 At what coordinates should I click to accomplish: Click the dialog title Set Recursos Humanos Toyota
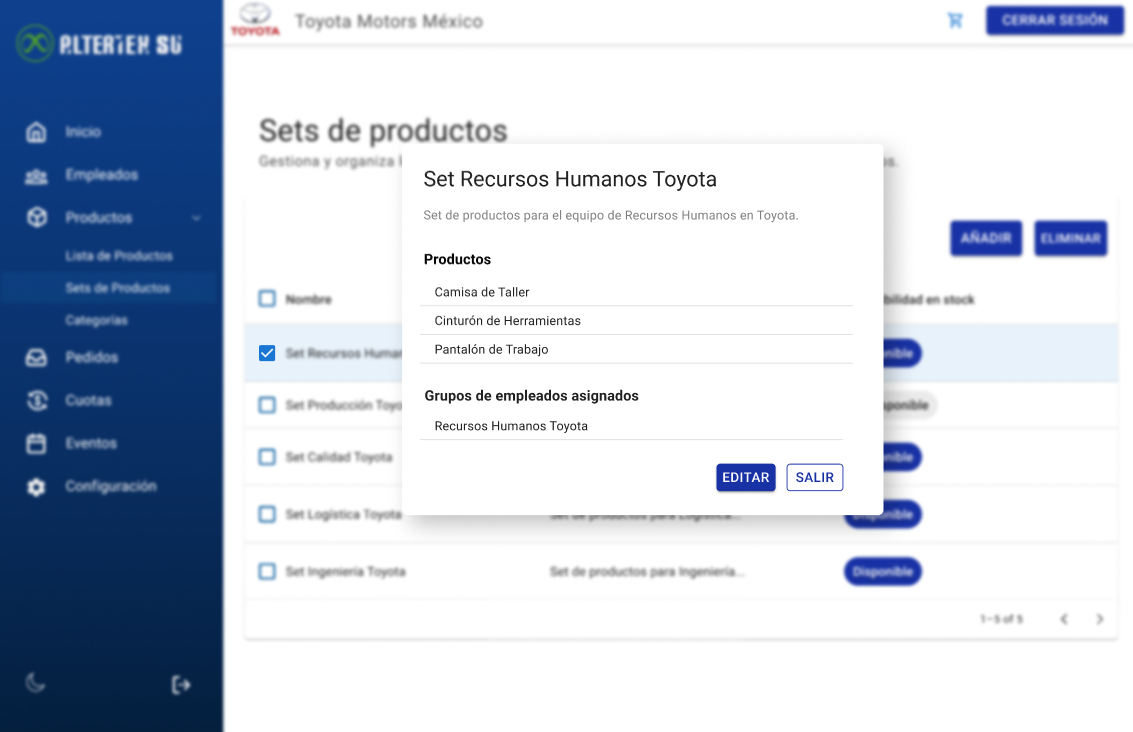570,179
